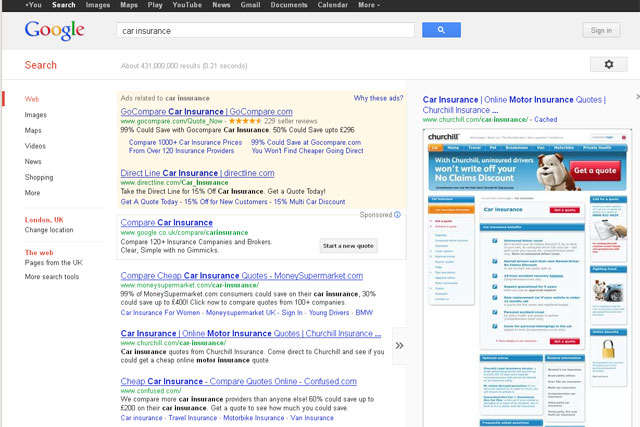Click the Start a new quote button
This screenshot has width=640, height=427.
348,246
